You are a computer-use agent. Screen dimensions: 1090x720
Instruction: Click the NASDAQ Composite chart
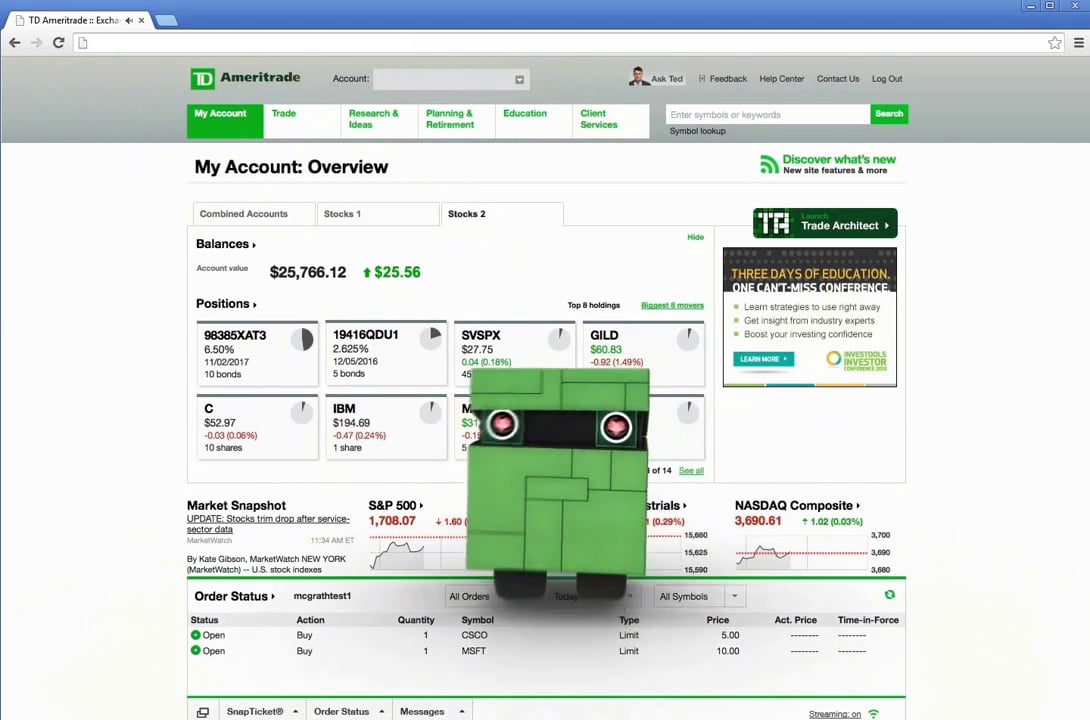tap(802, 553)
